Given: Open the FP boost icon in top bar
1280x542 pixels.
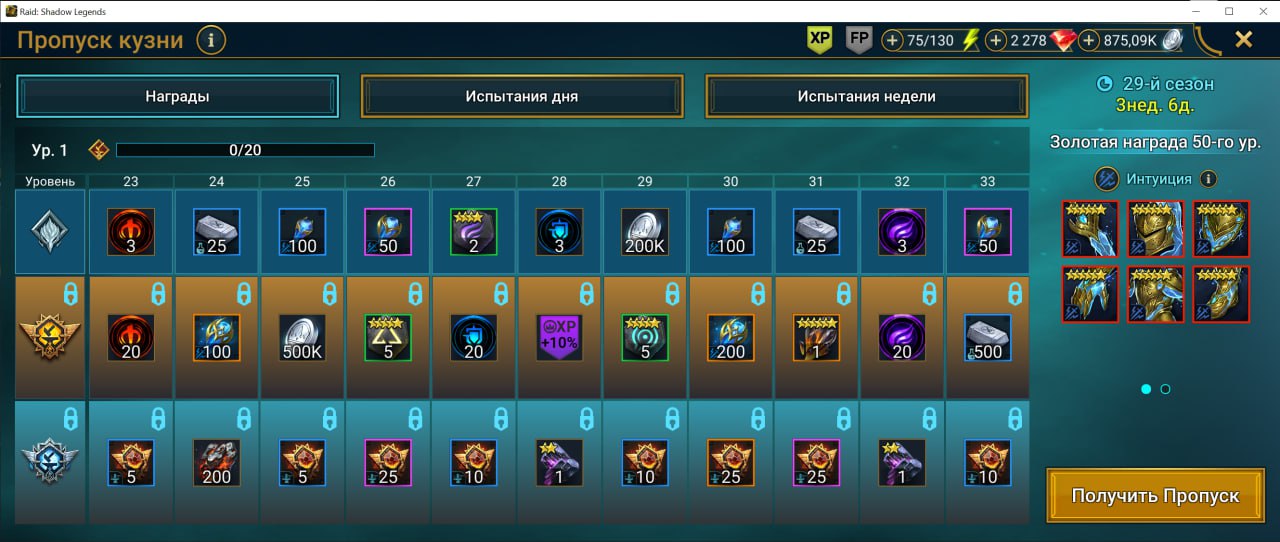Looking at the screenshot, I should click(x=858, y=40).
